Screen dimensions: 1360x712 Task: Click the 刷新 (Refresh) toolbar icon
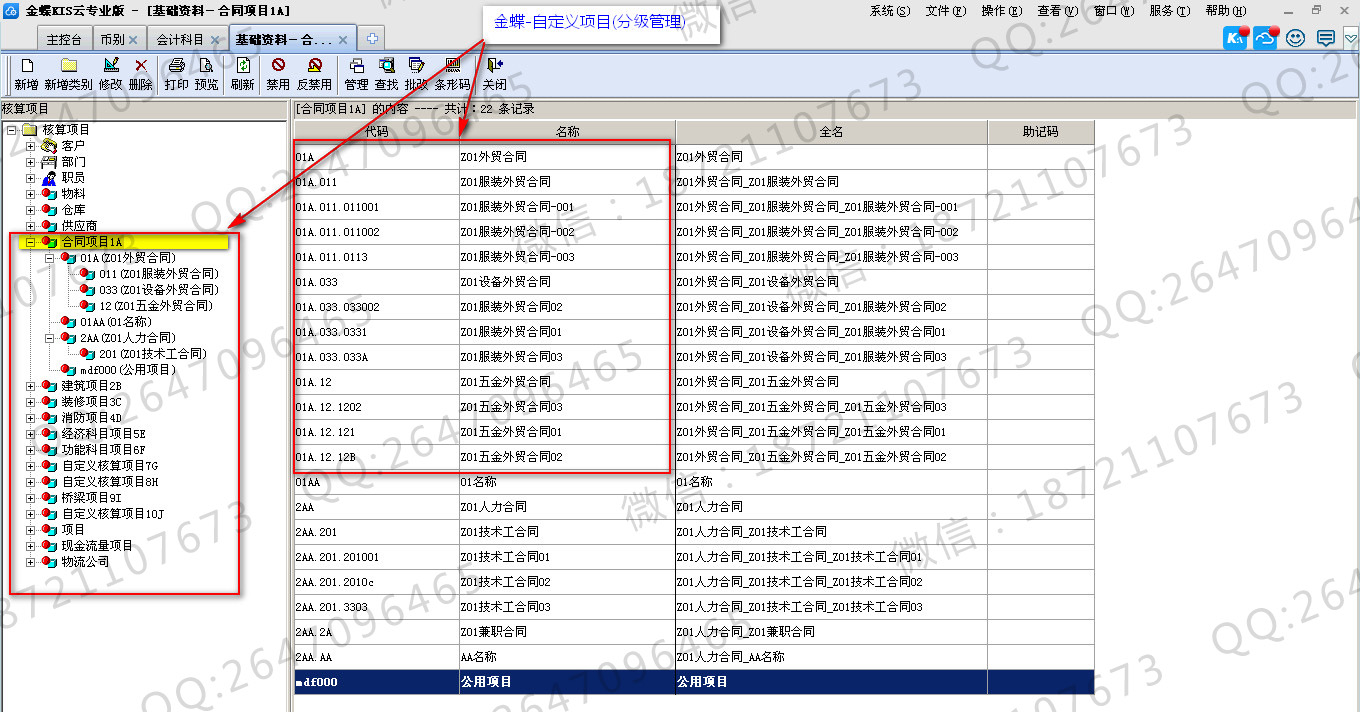click(242, 66)
